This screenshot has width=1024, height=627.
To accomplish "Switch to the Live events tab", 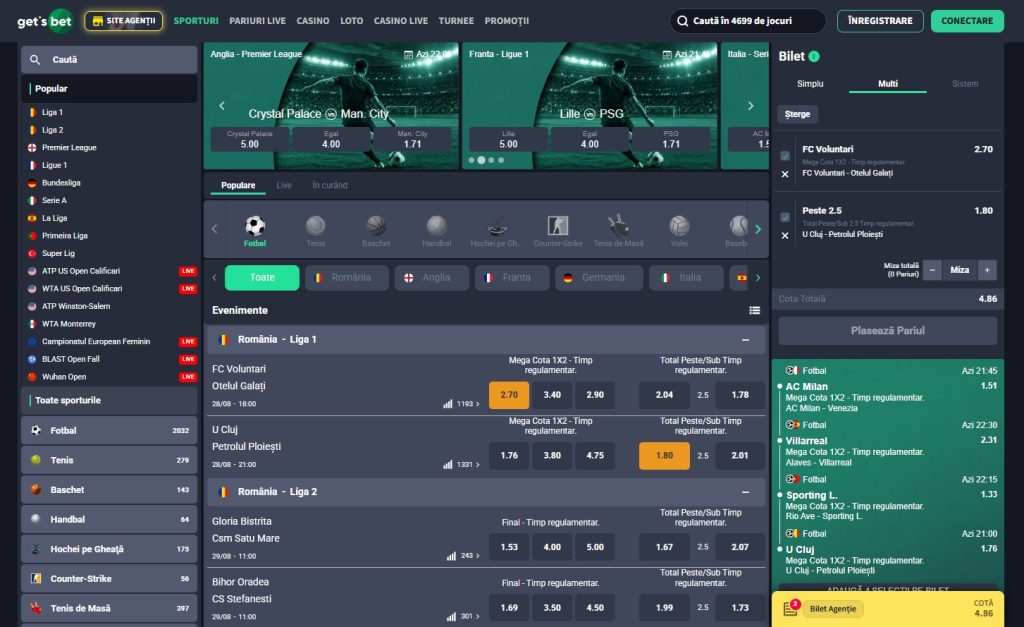I will tap(284, 185).
